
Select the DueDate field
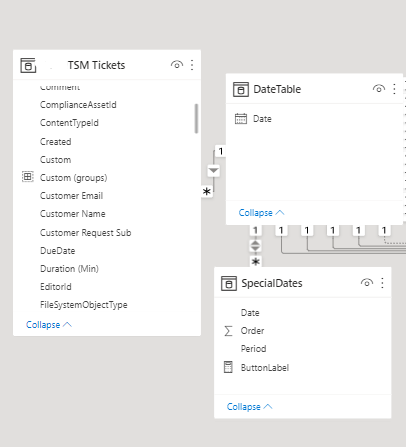coord(58,251)
